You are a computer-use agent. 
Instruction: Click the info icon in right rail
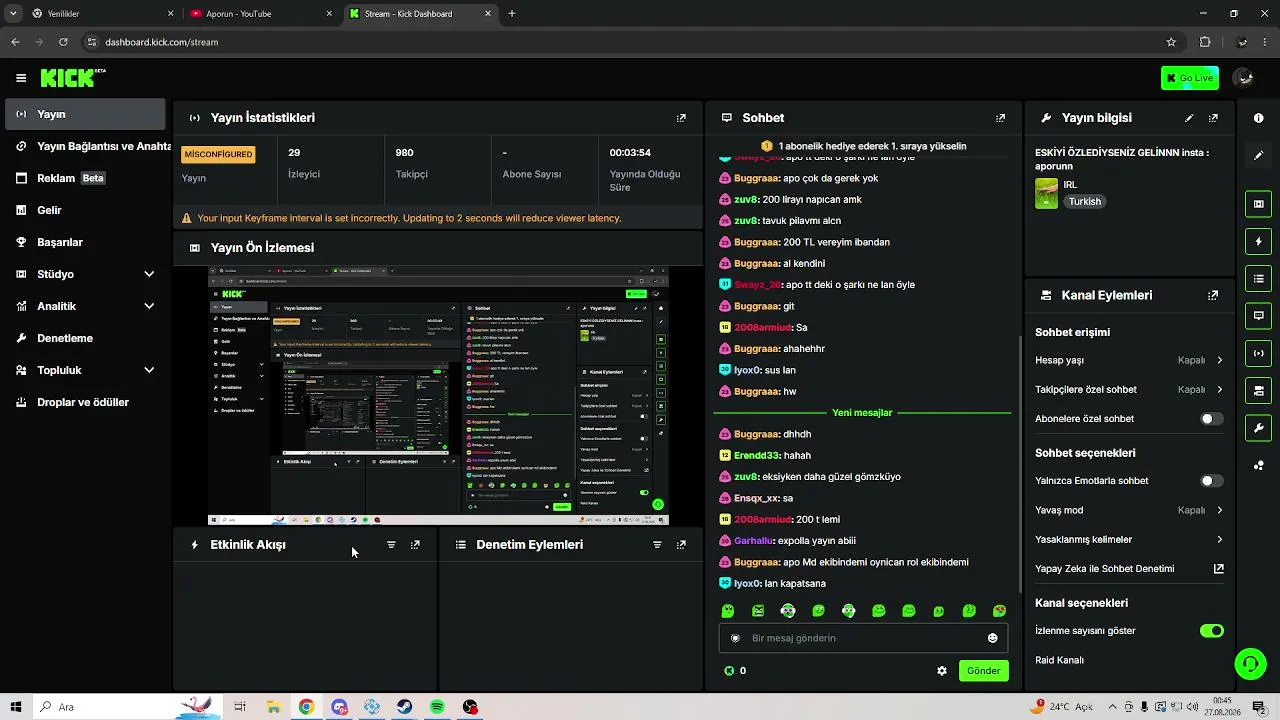pos(1258,118)
